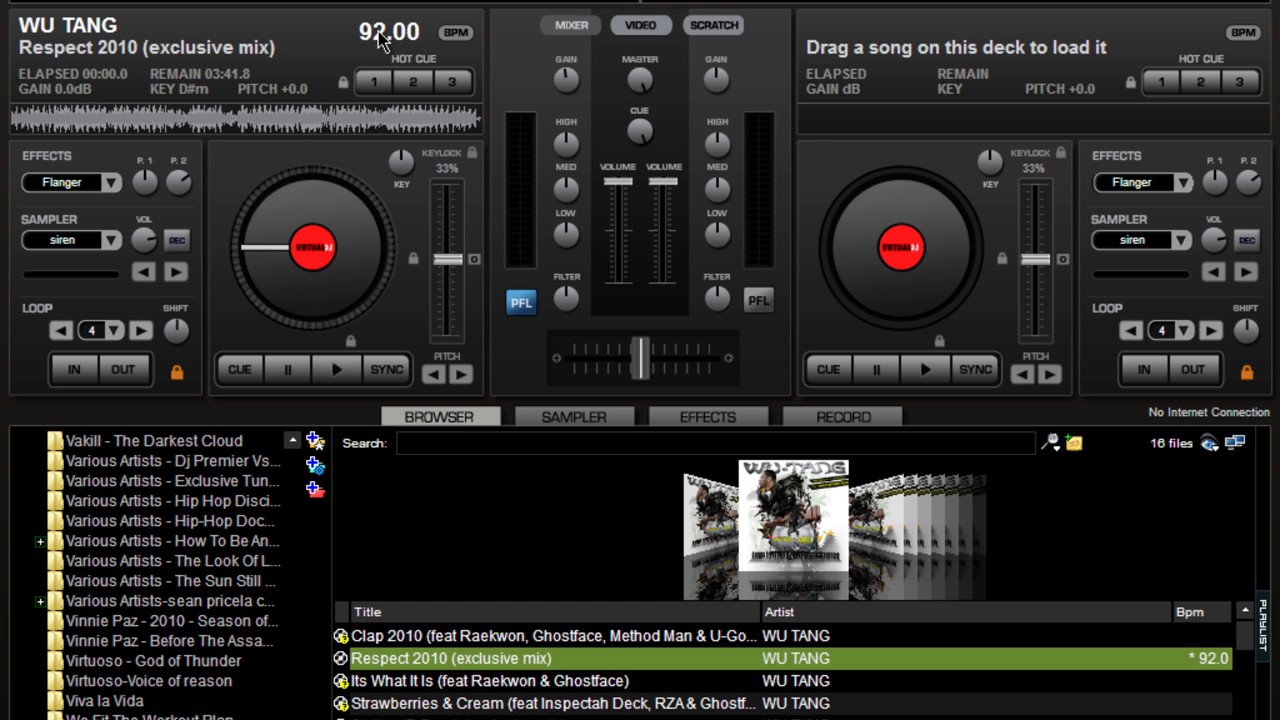
Task: Set right deck loop IN point
Action: tap(1144, 370)
